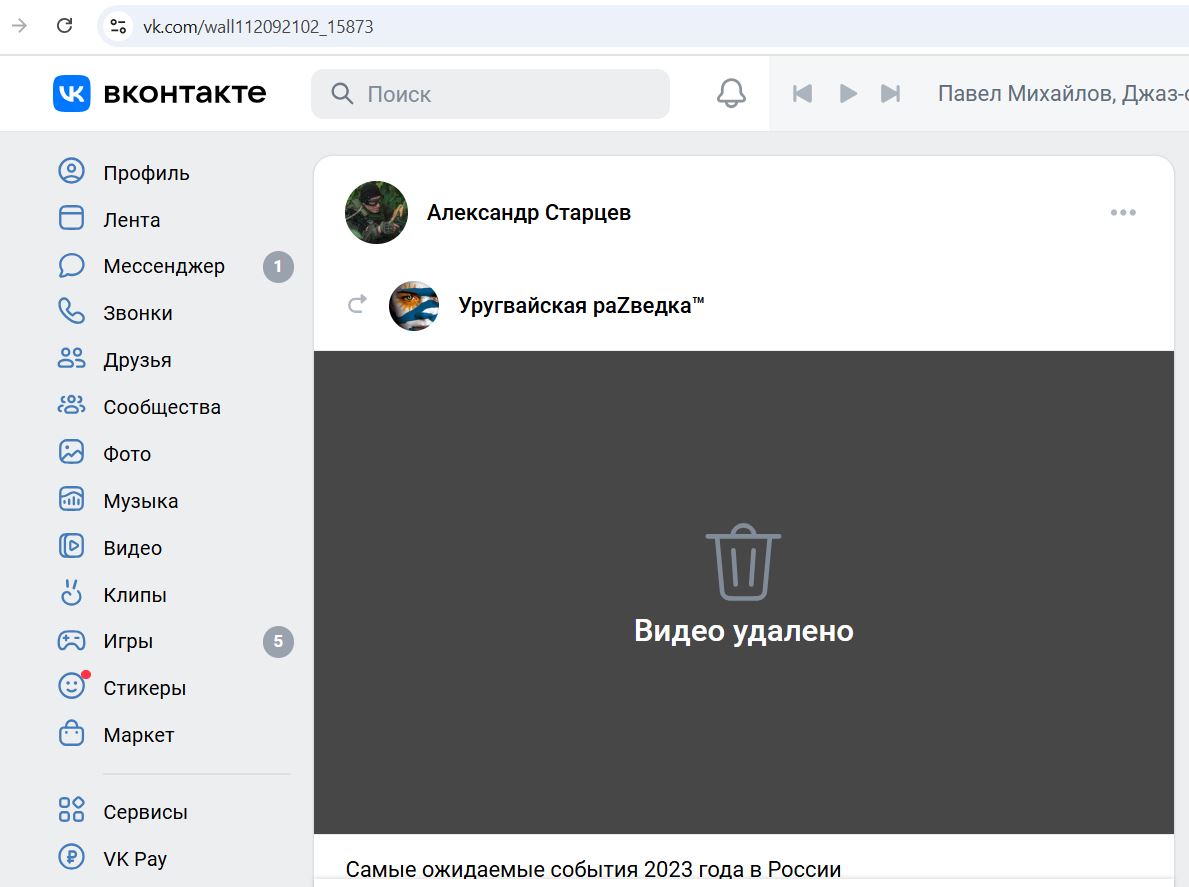Open the Клипы section
Screen dimensions: 1189x887
pos(135,595)
